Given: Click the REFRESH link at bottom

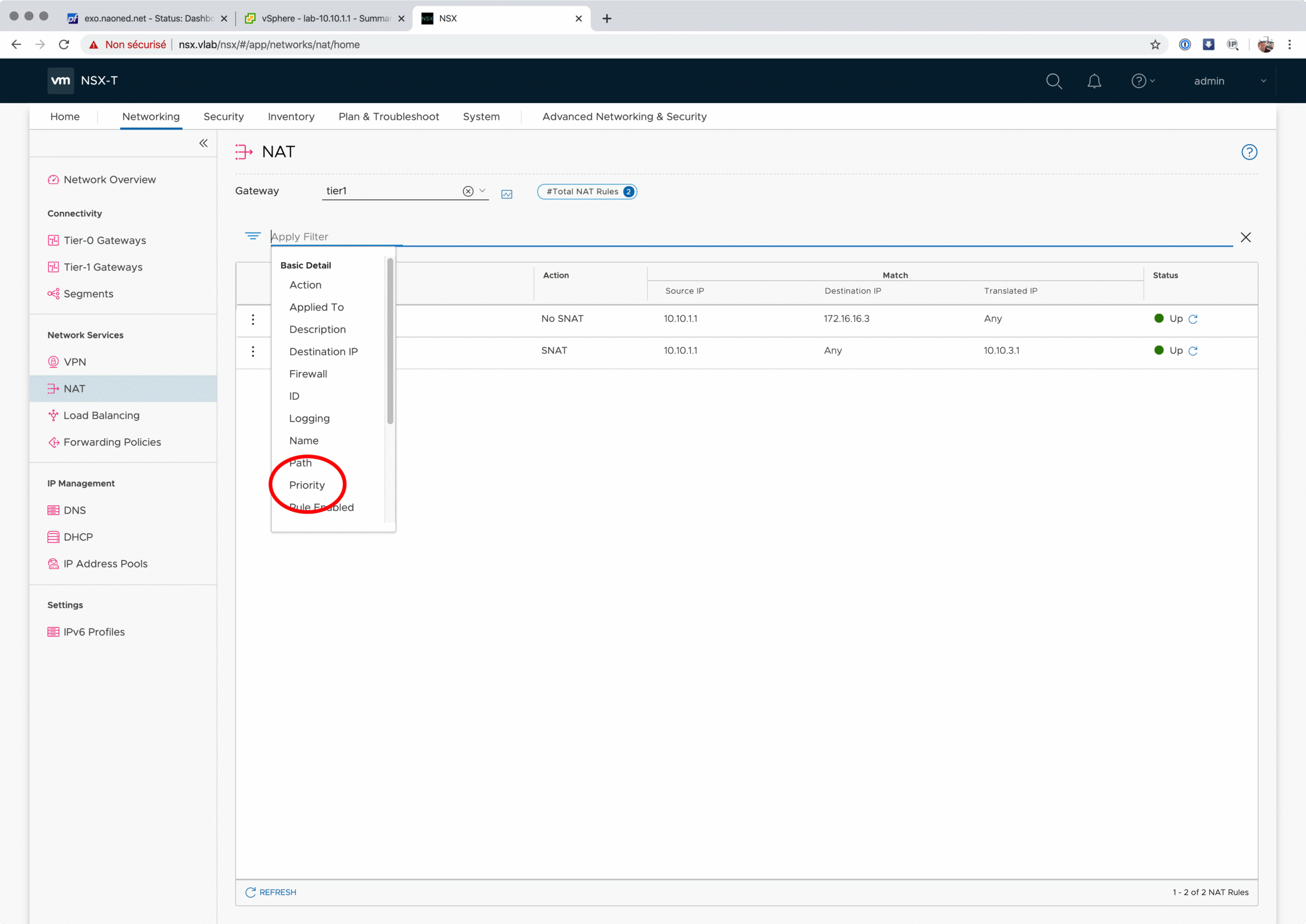Looking at the screenshot, I should pos(271,892).
